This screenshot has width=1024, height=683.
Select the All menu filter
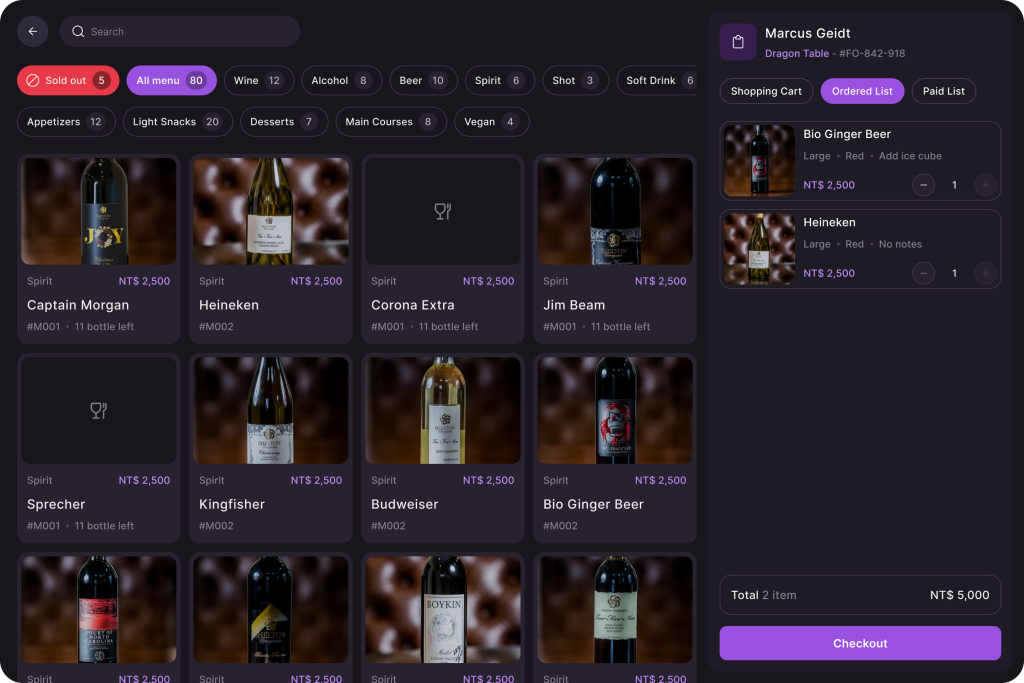point(171,80)
